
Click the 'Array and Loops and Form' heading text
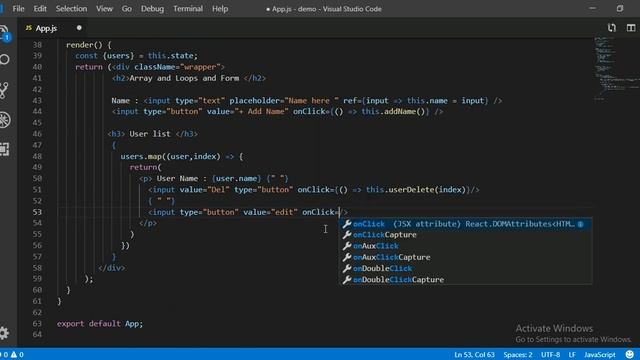[x=184, y=78]
